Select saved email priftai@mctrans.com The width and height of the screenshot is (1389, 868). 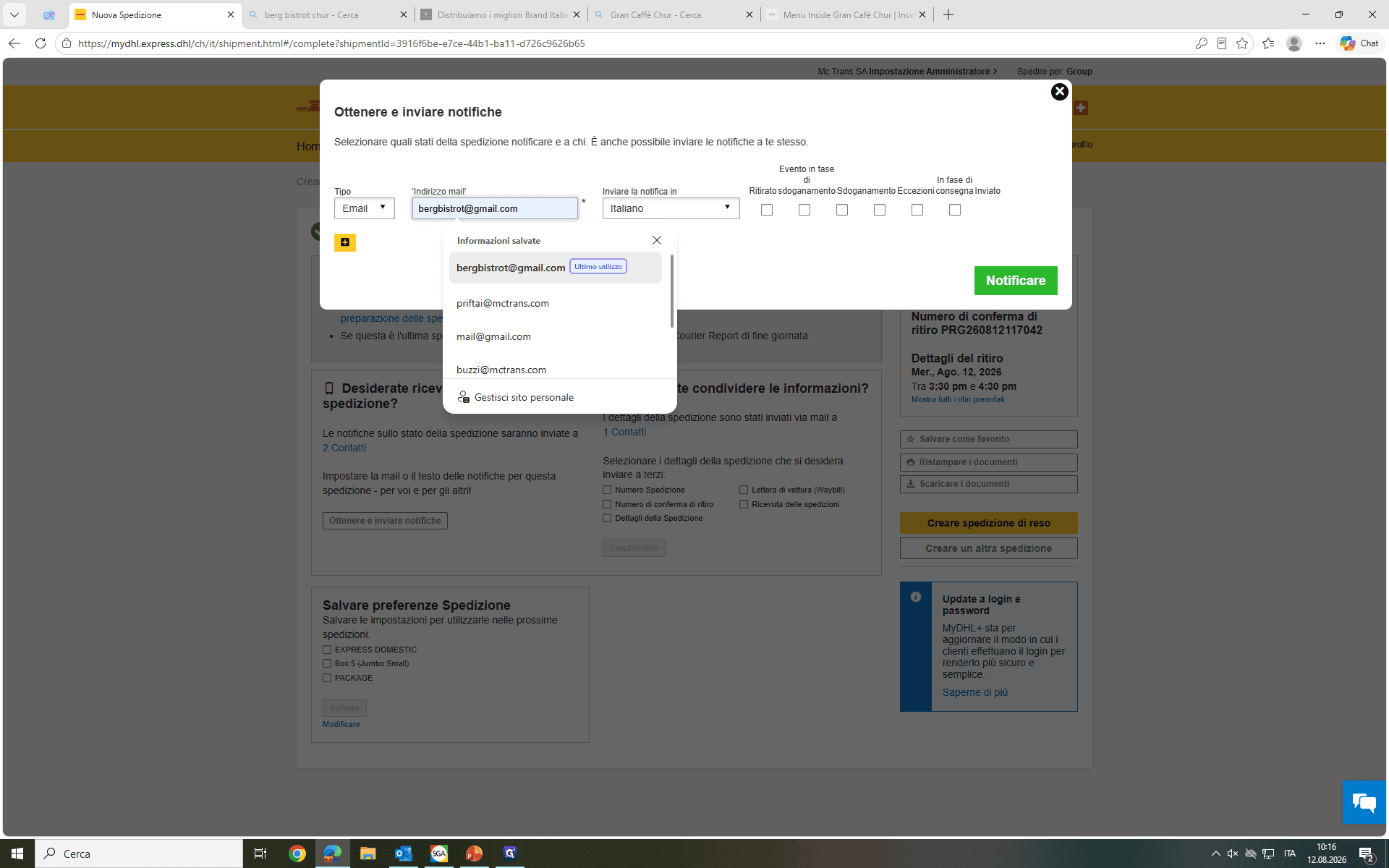(556, 303)
